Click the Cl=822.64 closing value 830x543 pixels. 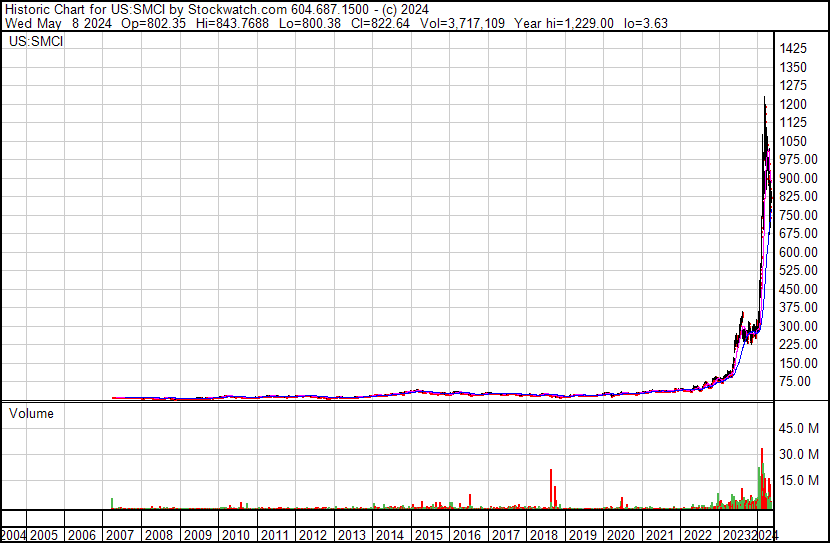(x=380, y=23)
